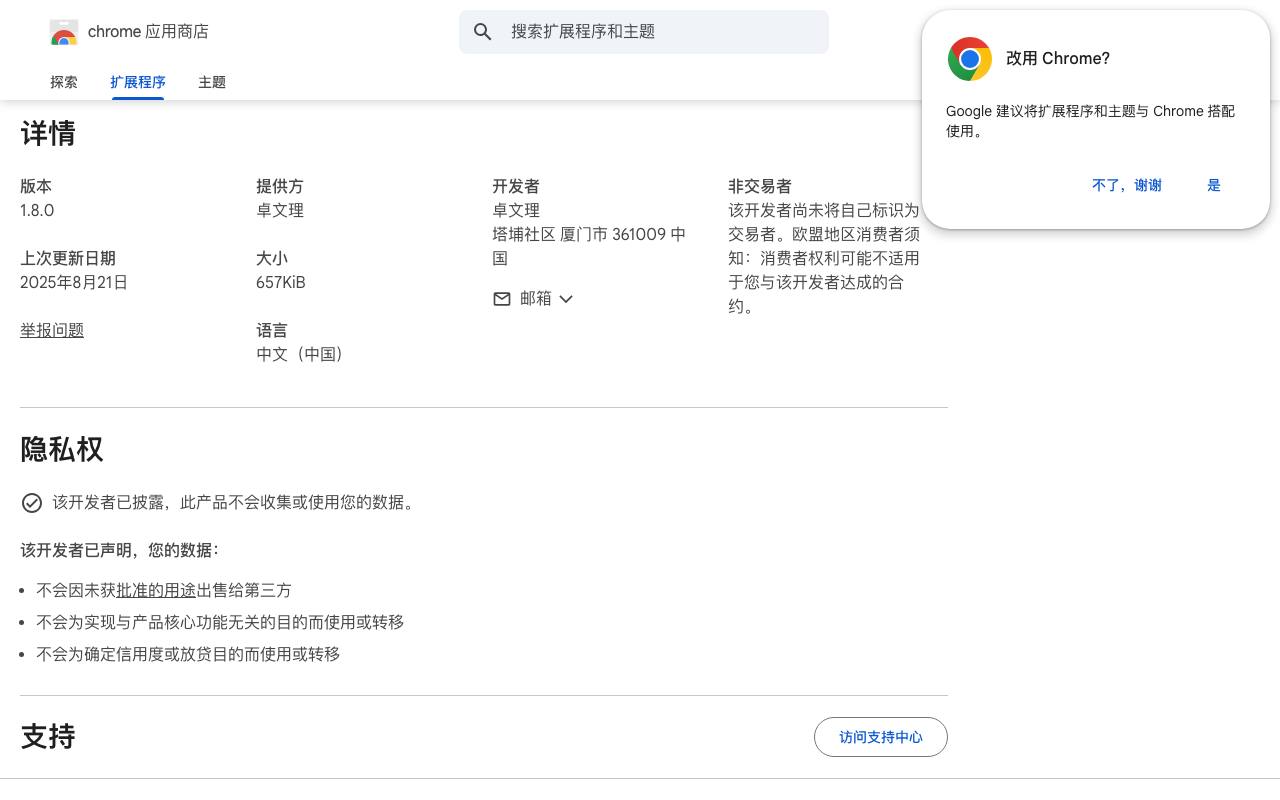
Task: Click the 隐私权 section heading
Action: coord(62,450)
